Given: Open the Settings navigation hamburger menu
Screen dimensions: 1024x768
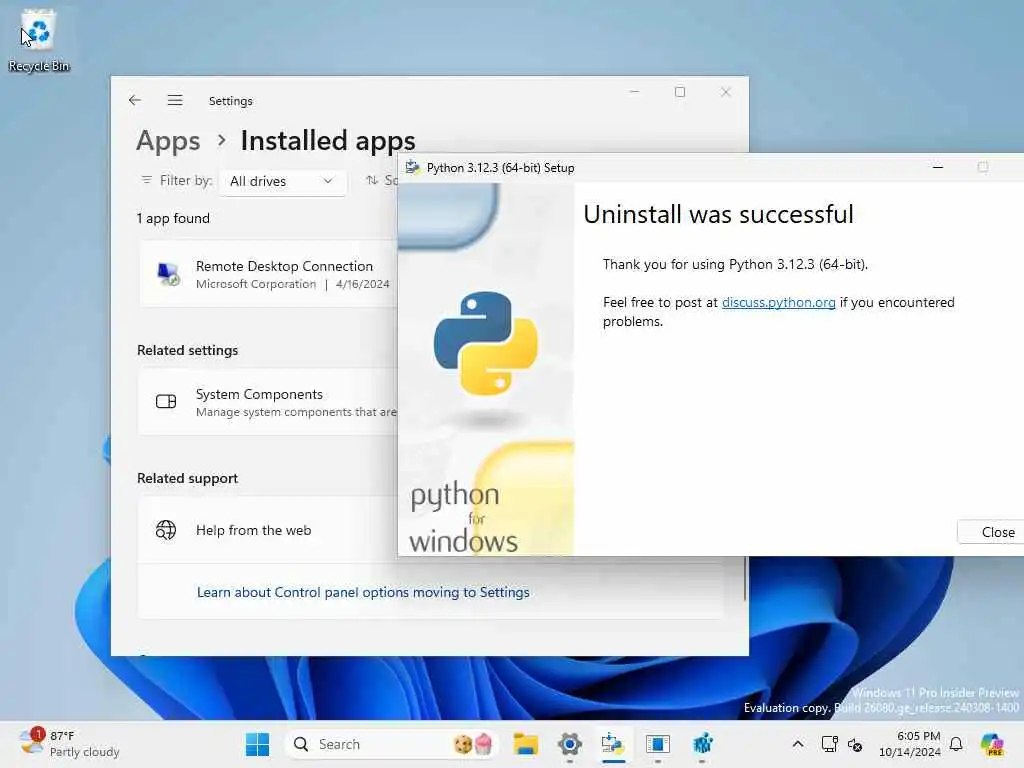Looking at the screenshot, I should point(174,100).
